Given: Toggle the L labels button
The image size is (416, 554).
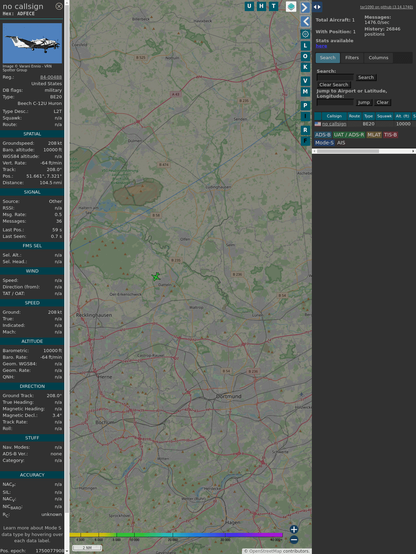Looking at the screenshot, I should pyautogui.click(x=305, y=46).
